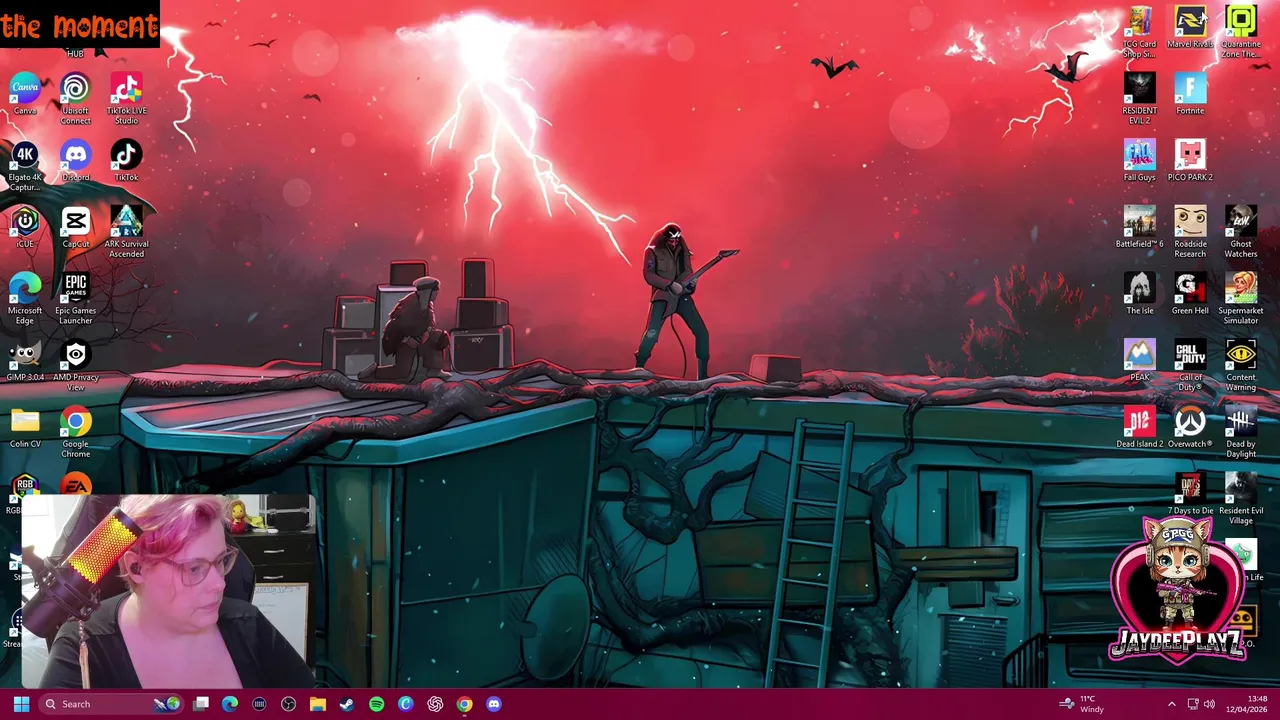Open the GIMP 3.0.4 desktop shortcut
The image size is (1280, 720).
(x=25, y=361)
